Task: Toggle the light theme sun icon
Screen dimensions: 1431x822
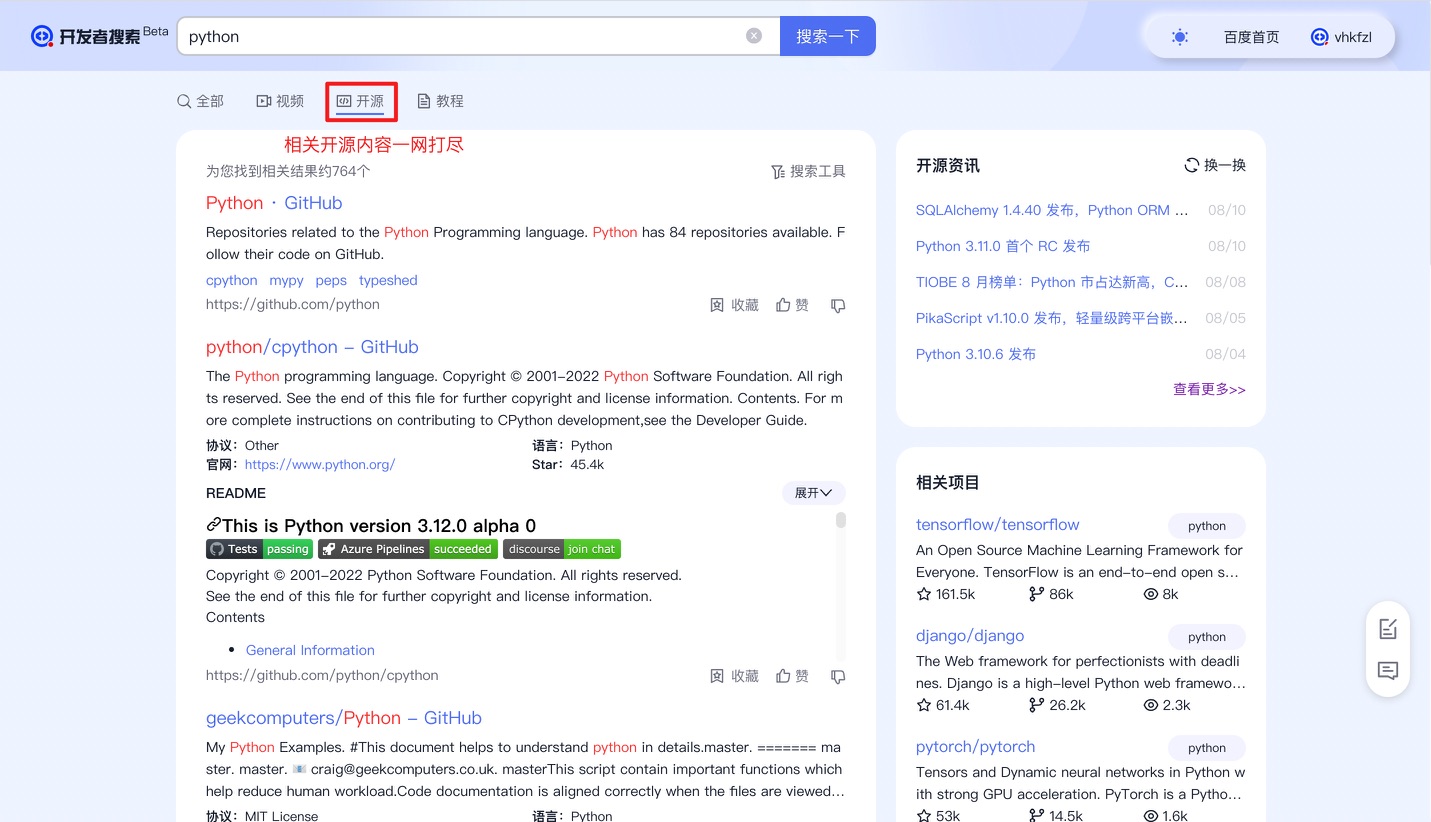Action: pyautogui.click(x=1180, y=37)
